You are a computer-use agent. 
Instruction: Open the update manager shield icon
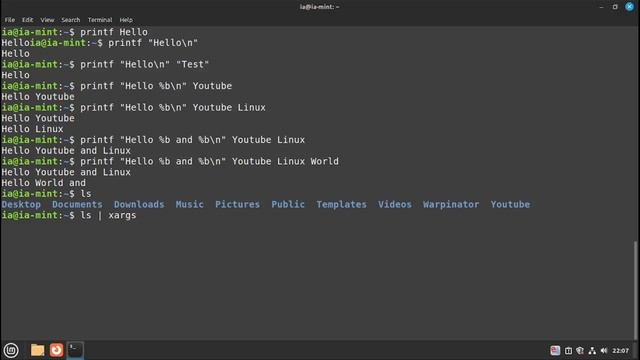tap(580, 351)
